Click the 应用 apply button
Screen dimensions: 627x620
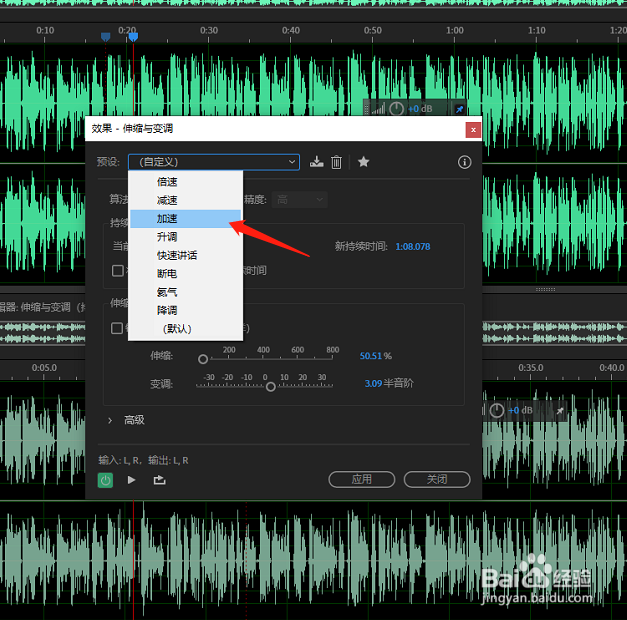[x=361, y=479]
